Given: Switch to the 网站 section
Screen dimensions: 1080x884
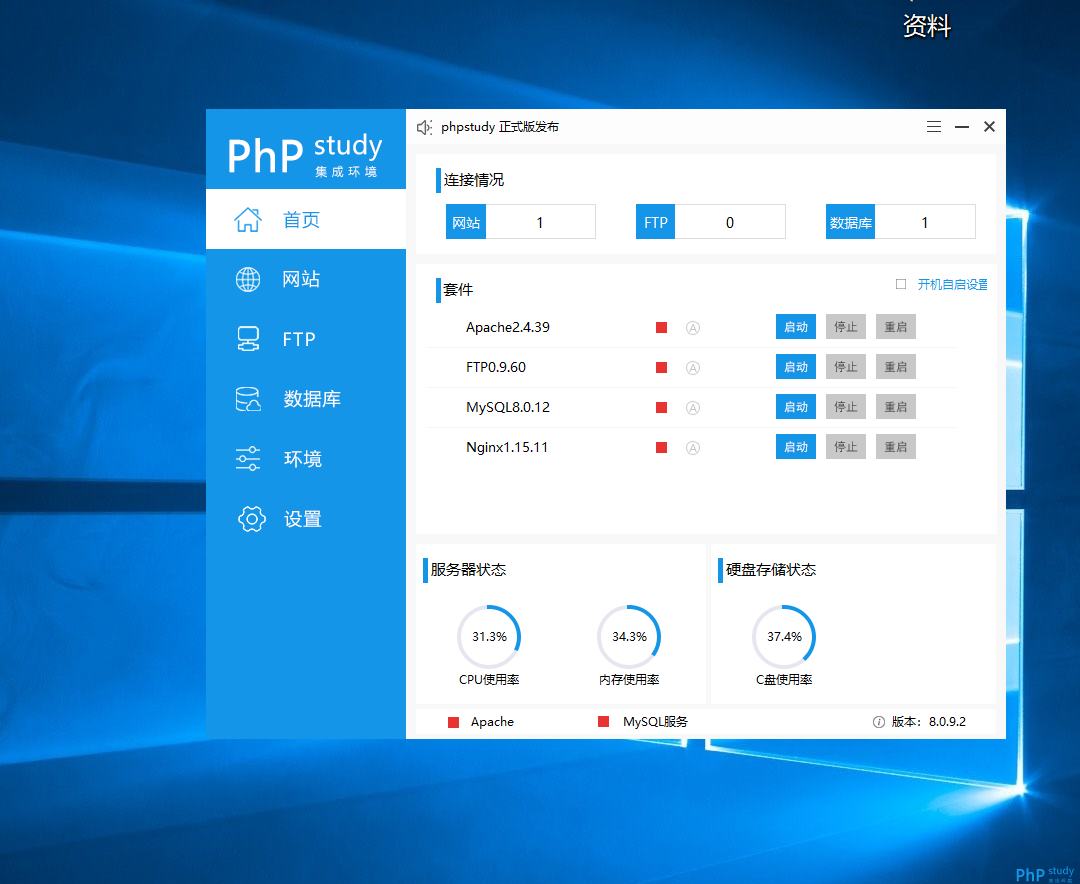Looking at the screenshot, I should (x=306, y=279).
